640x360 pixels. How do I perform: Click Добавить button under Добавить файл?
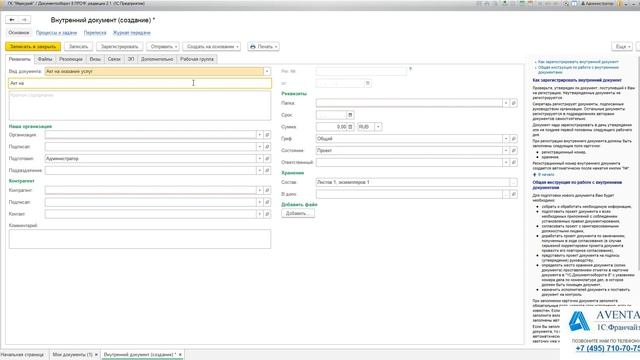298,213
